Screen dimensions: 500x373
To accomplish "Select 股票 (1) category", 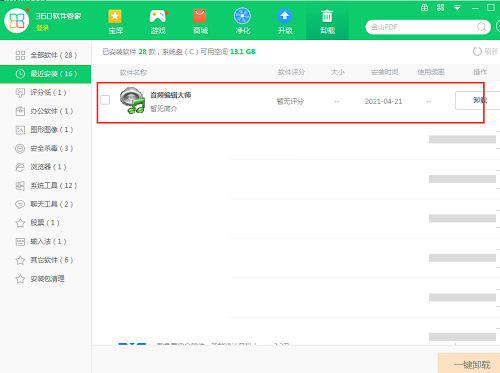I will pyautogui.click(x=46, y=223).
